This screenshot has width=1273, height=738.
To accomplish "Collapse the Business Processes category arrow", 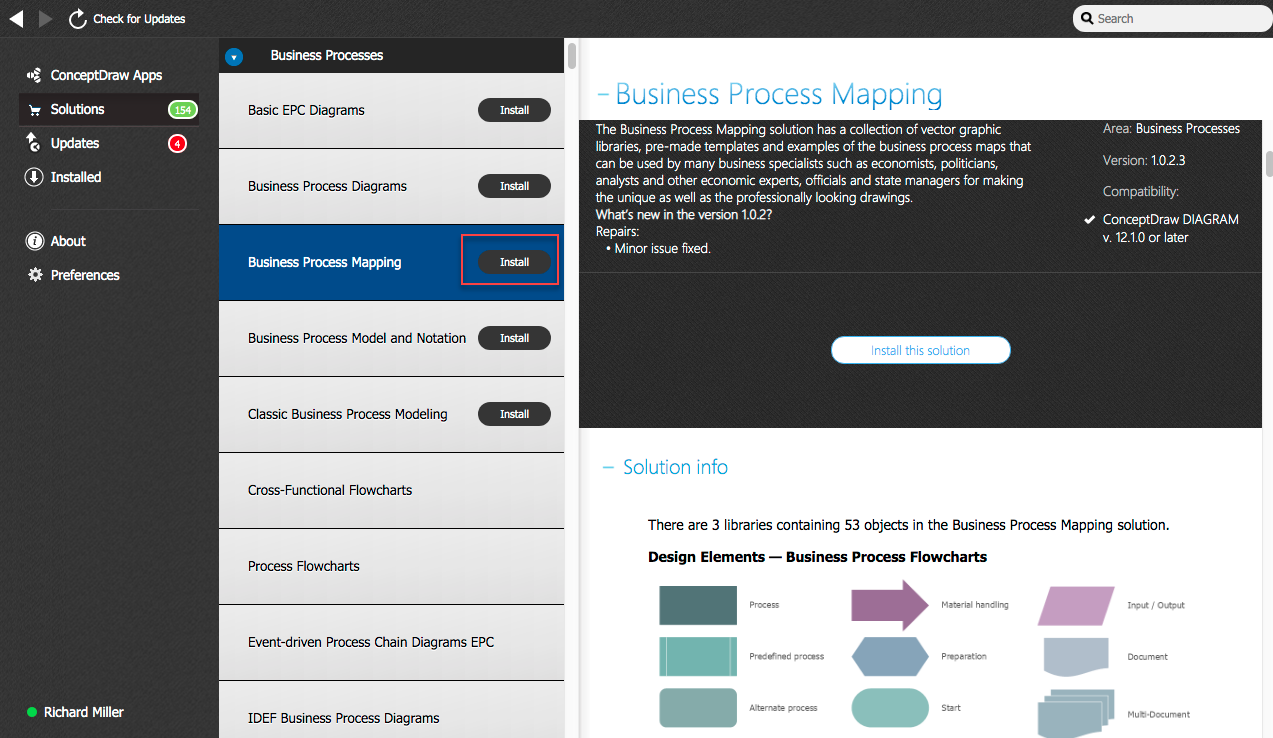I will coord(234,56).
